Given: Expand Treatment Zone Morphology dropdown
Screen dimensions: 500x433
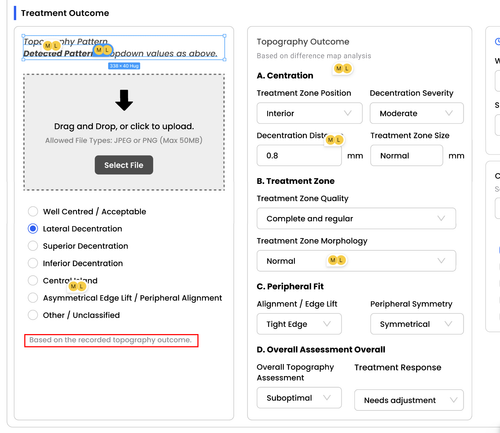Looking at the screenshot, I should point(356,261).
